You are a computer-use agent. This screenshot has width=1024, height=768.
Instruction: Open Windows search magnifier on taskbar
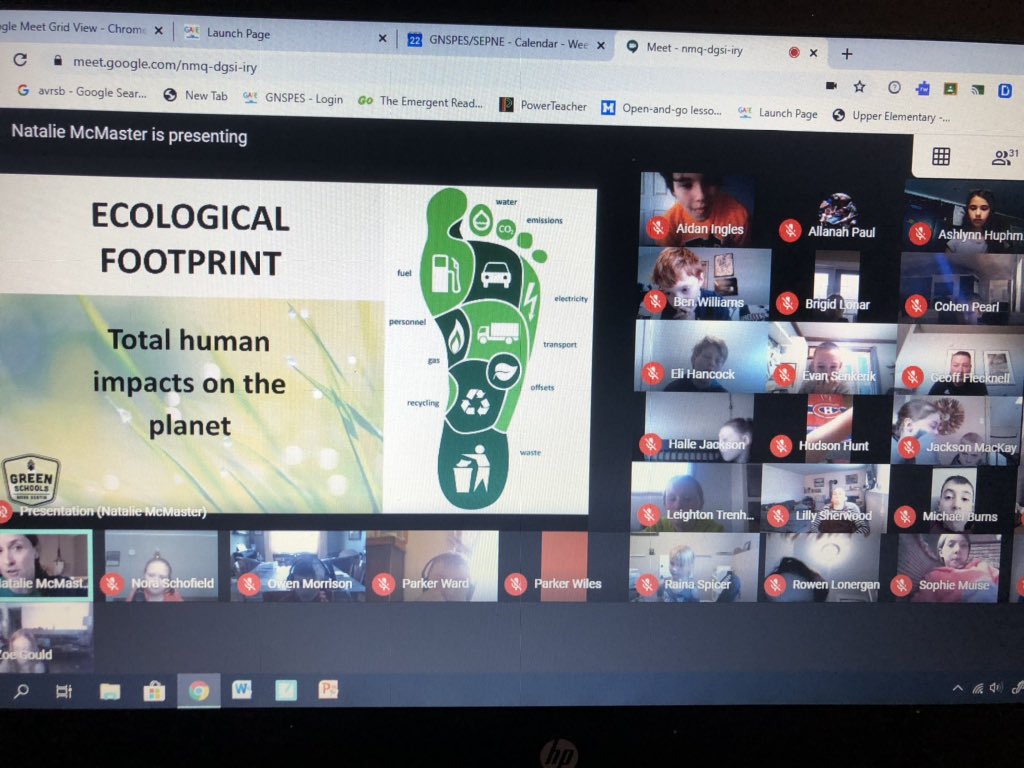[x=21, y=690]
